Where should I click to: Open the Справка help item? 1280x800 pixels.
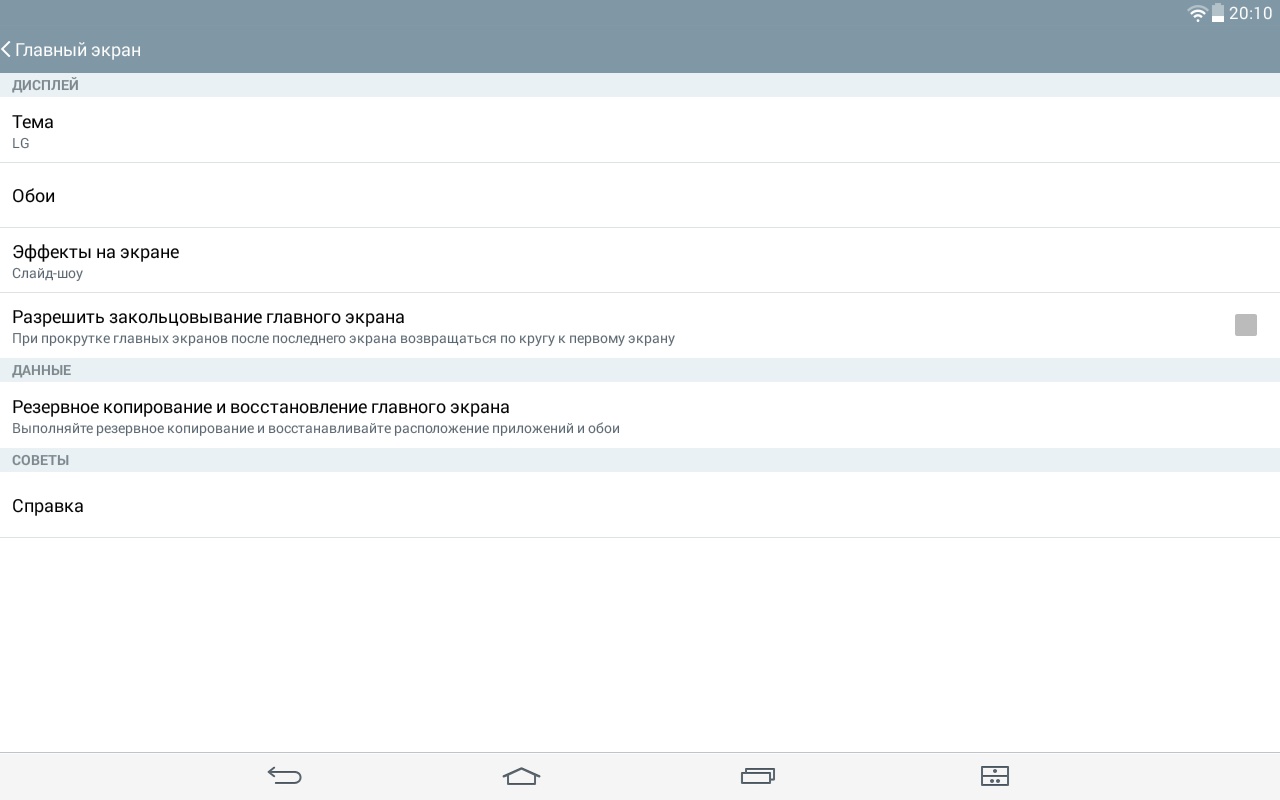[x=48, y=506]
